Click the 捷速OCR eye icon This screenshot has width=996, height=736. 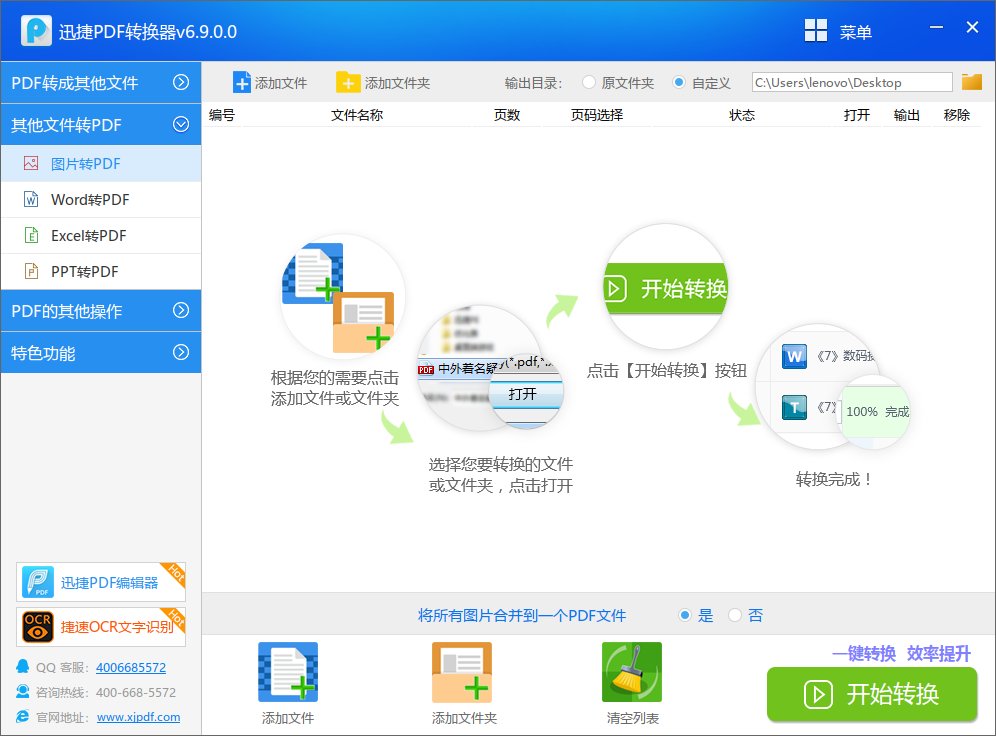pos(37,627)
